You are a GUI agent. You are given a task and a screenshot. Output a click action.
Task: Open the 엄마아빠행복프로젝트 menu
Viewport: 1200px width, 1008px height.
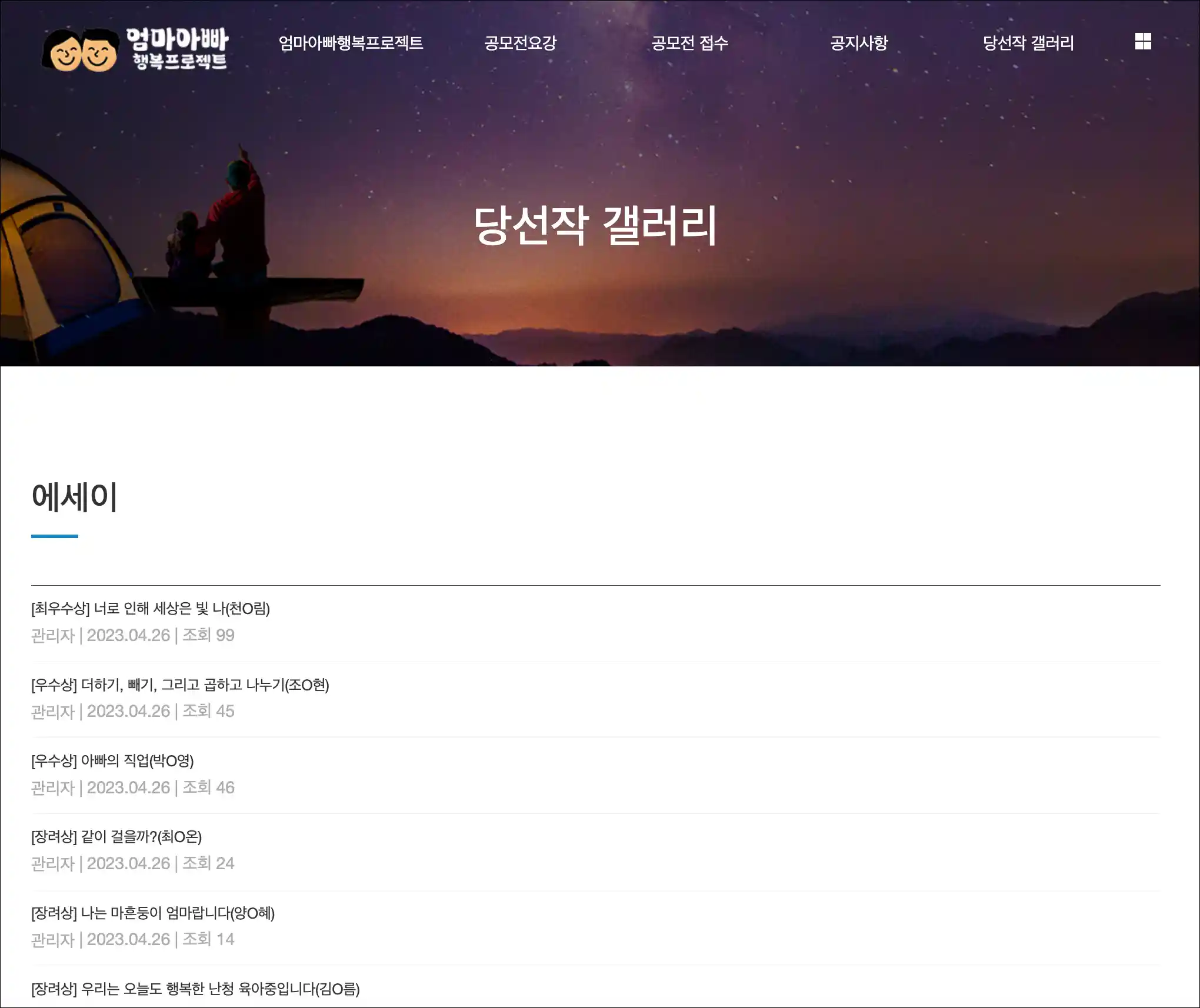(x=351, y=43)
